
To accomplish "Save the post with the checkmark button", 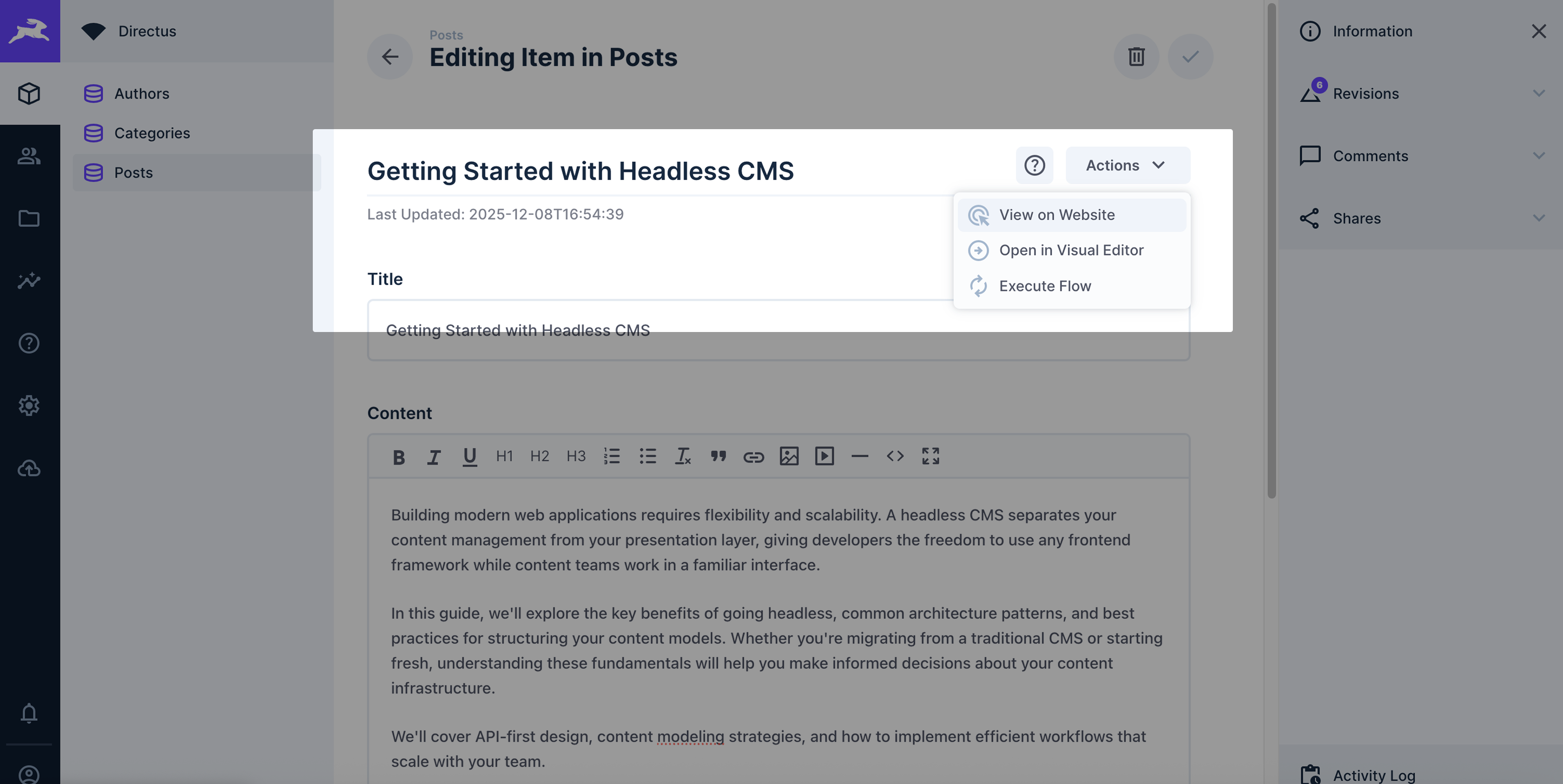I will [1190, 56].
